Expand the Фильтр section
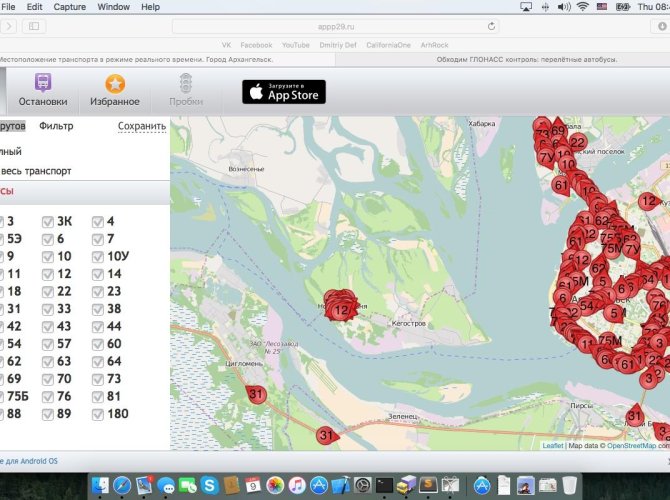The height and width of the screenshot is (500, 670). (x=56, y=126)
